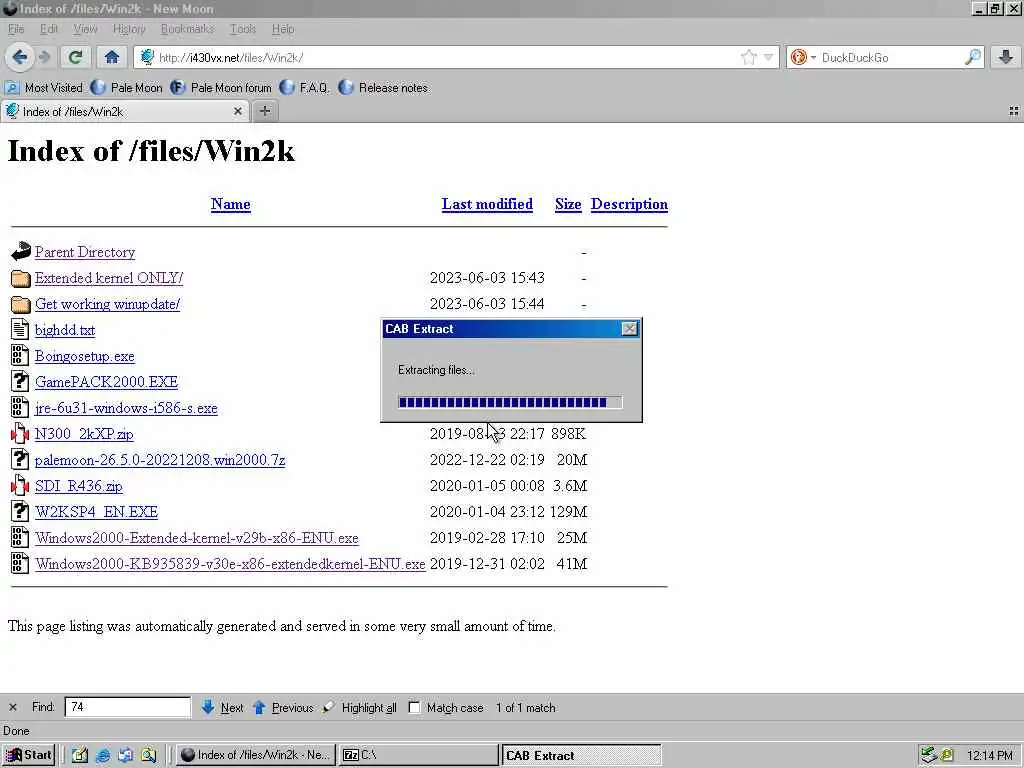Screen dimensions: 1024x768
Task: Select the Index of /files/Win2k tab
Action: (124, 112)
